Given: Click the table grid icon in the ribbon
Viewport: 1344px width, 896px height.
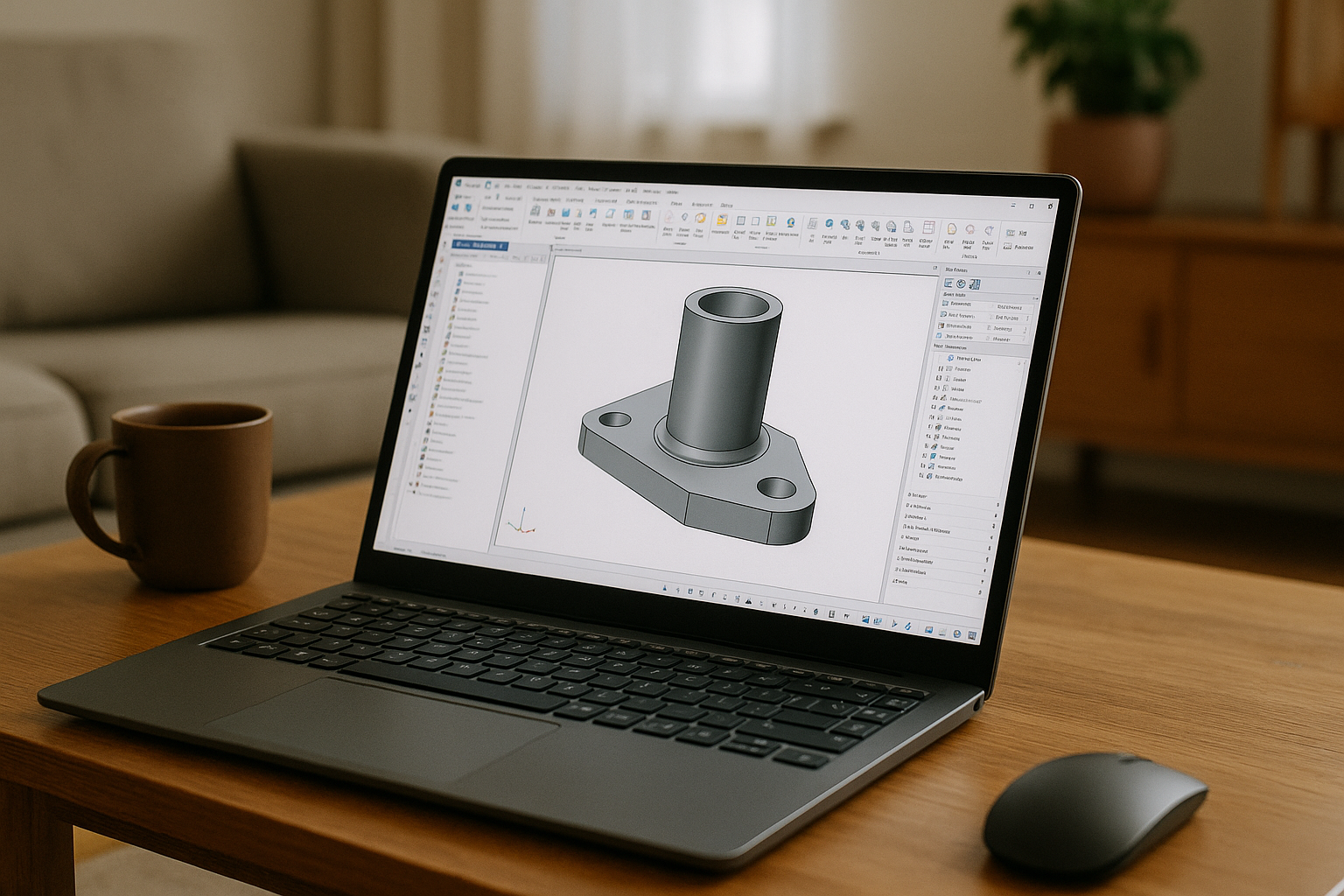Looking at the screenshot, I should pos(928,227).
